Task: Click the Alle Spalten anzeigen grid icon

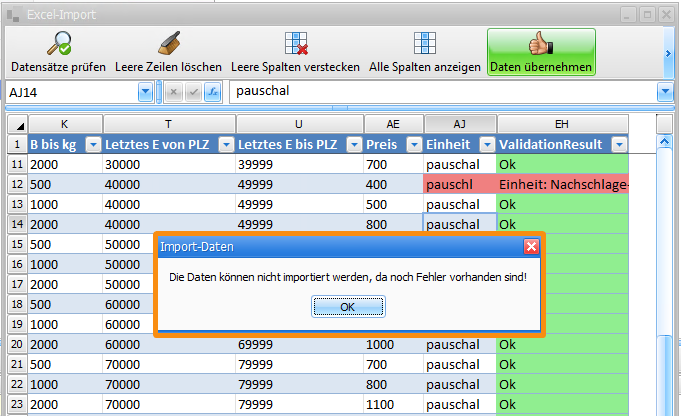Action: (x=425, y=43)
